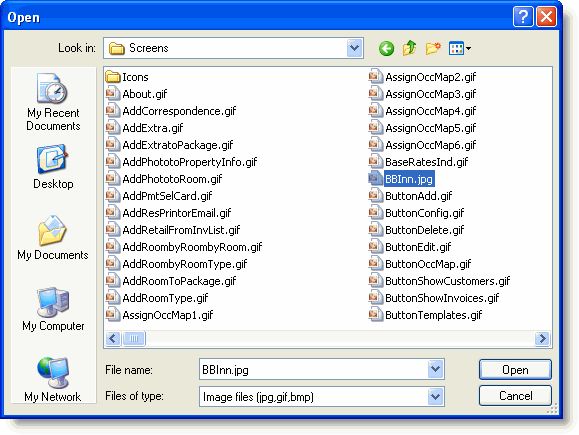Select ButtonShowInvoices.gif file name
579x435 pixels.
[x=442, y=298]
